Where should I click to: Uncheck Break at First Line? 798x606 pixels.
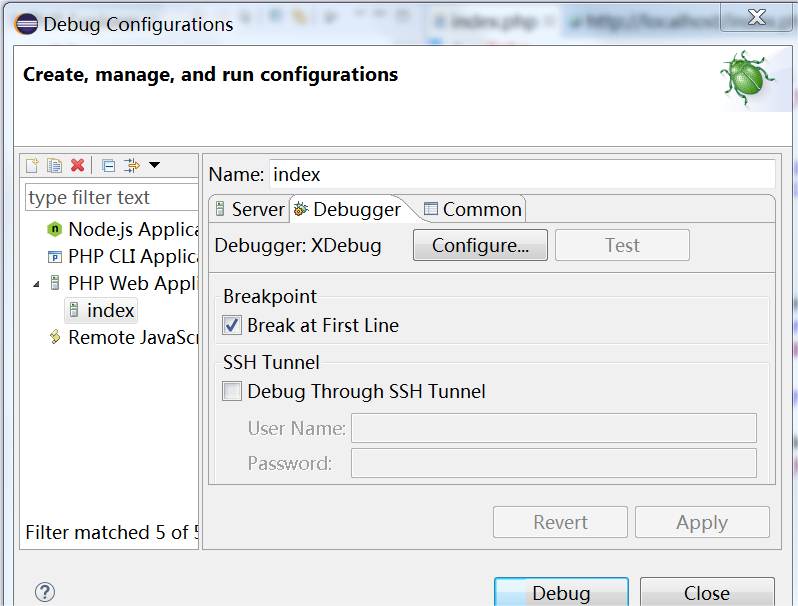coord(232,325)
